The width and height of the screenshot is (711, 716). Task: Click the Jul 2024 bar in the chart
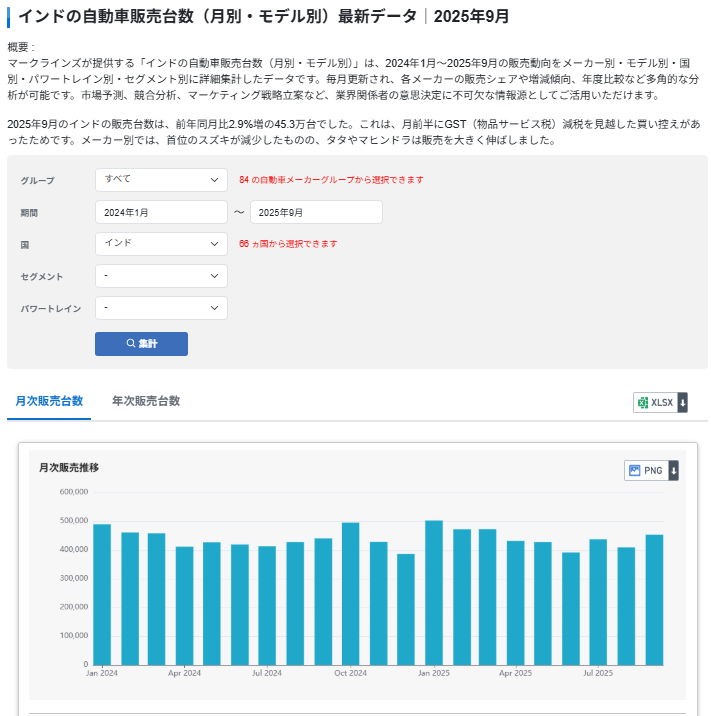pyautogui.click(x=267, y=605)
